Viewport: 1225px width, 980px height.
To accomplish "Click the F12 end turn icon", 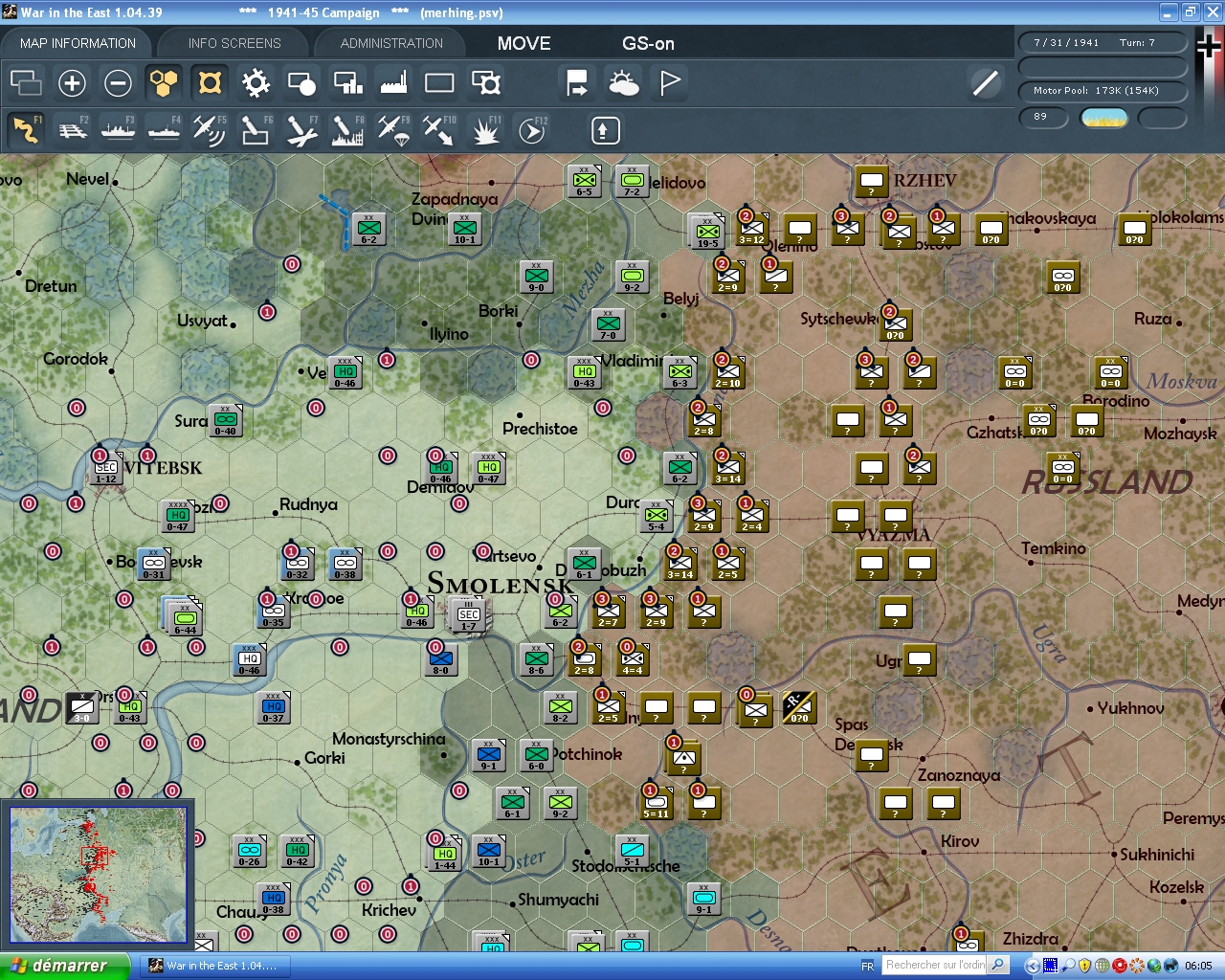I will coord(532,129).
